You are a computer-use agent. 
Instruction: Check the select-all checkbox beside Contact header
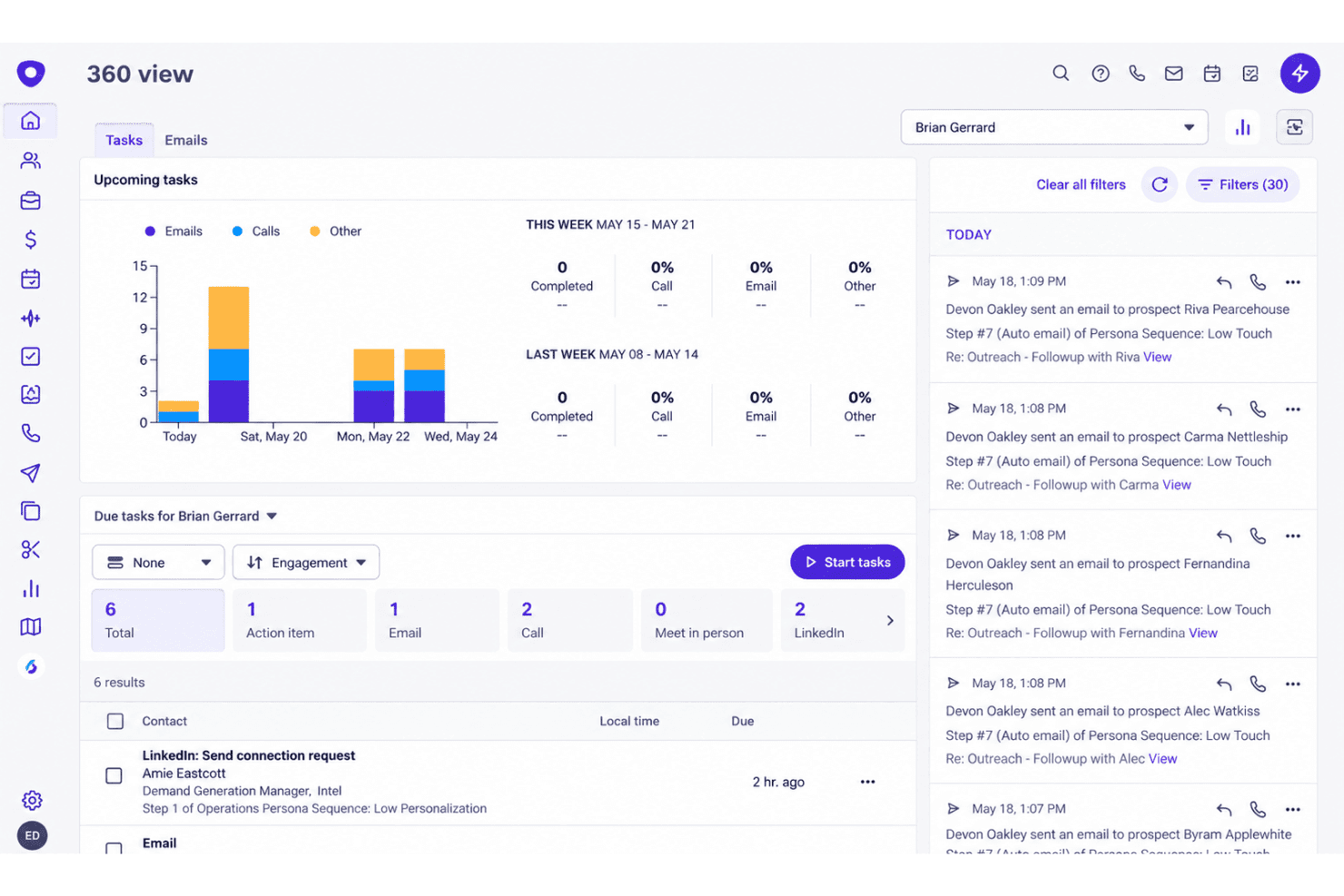pyautogui.click(x=115, y=721)
